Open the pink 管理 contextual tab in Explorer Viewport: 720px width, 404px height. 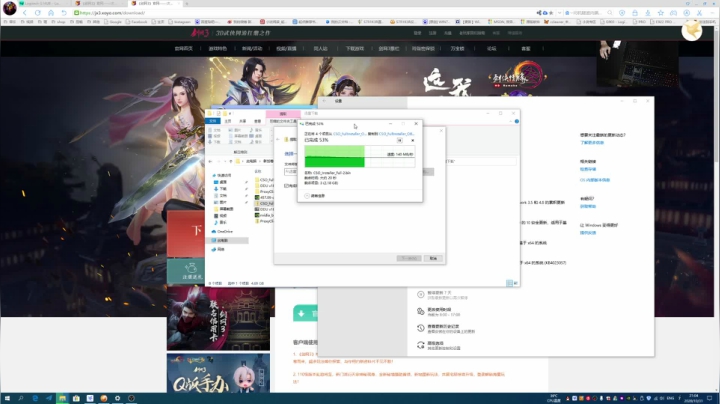pyautogui.click(x=283, y=113)
